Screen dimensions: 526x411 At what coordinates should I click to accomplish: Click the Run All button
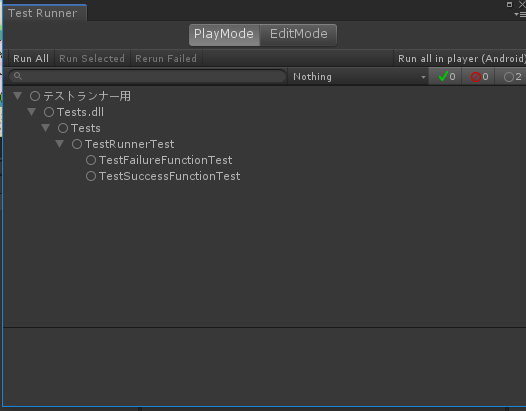coord(31,58)
